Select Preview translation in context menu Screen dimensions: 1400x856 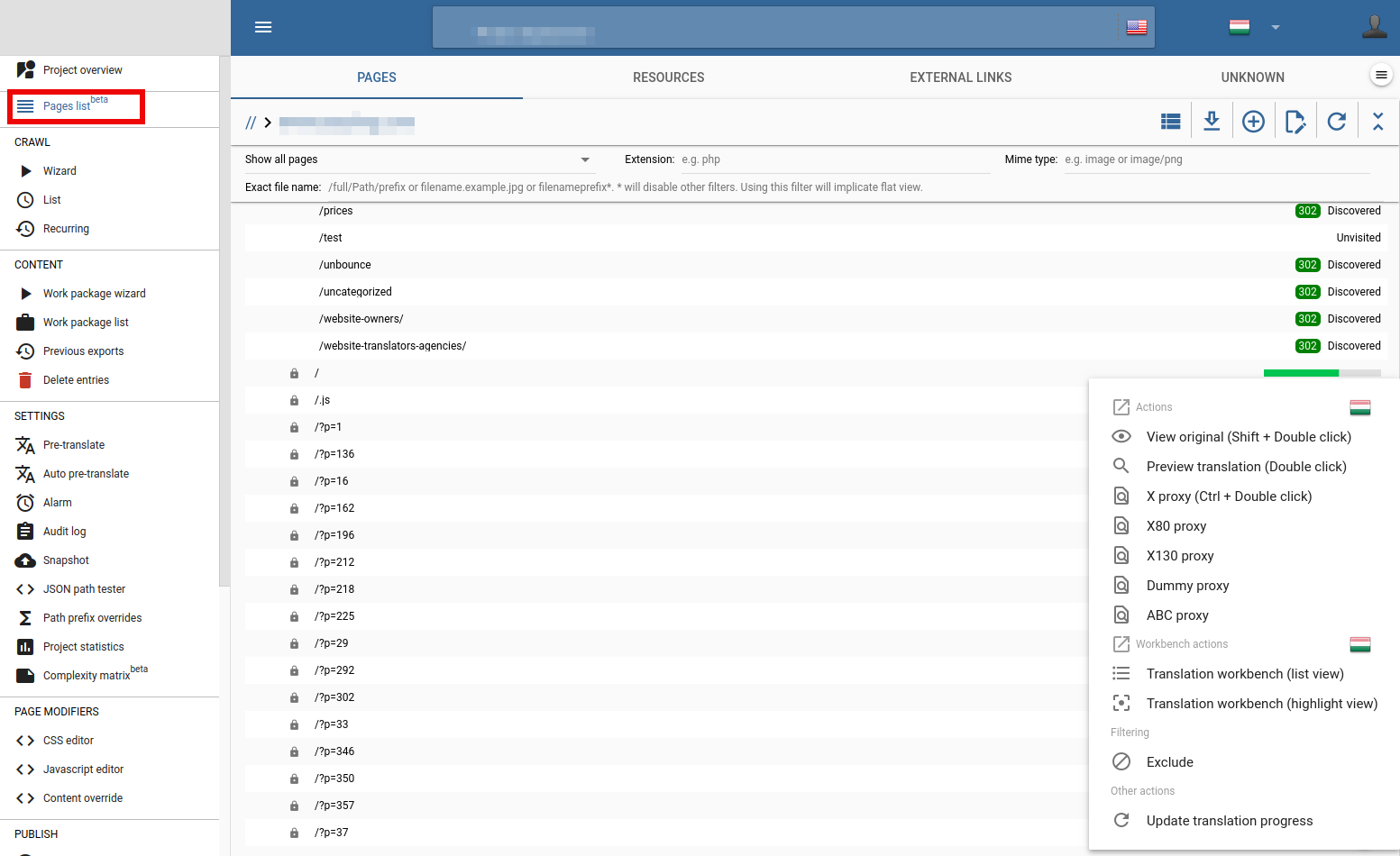(x=1244, y=467)
